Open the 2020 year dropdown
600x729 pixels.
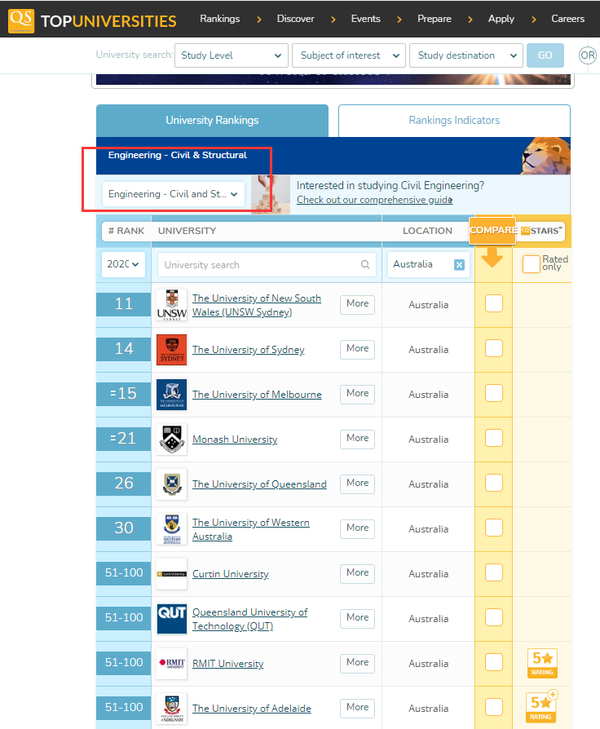(x=123, y=264)
